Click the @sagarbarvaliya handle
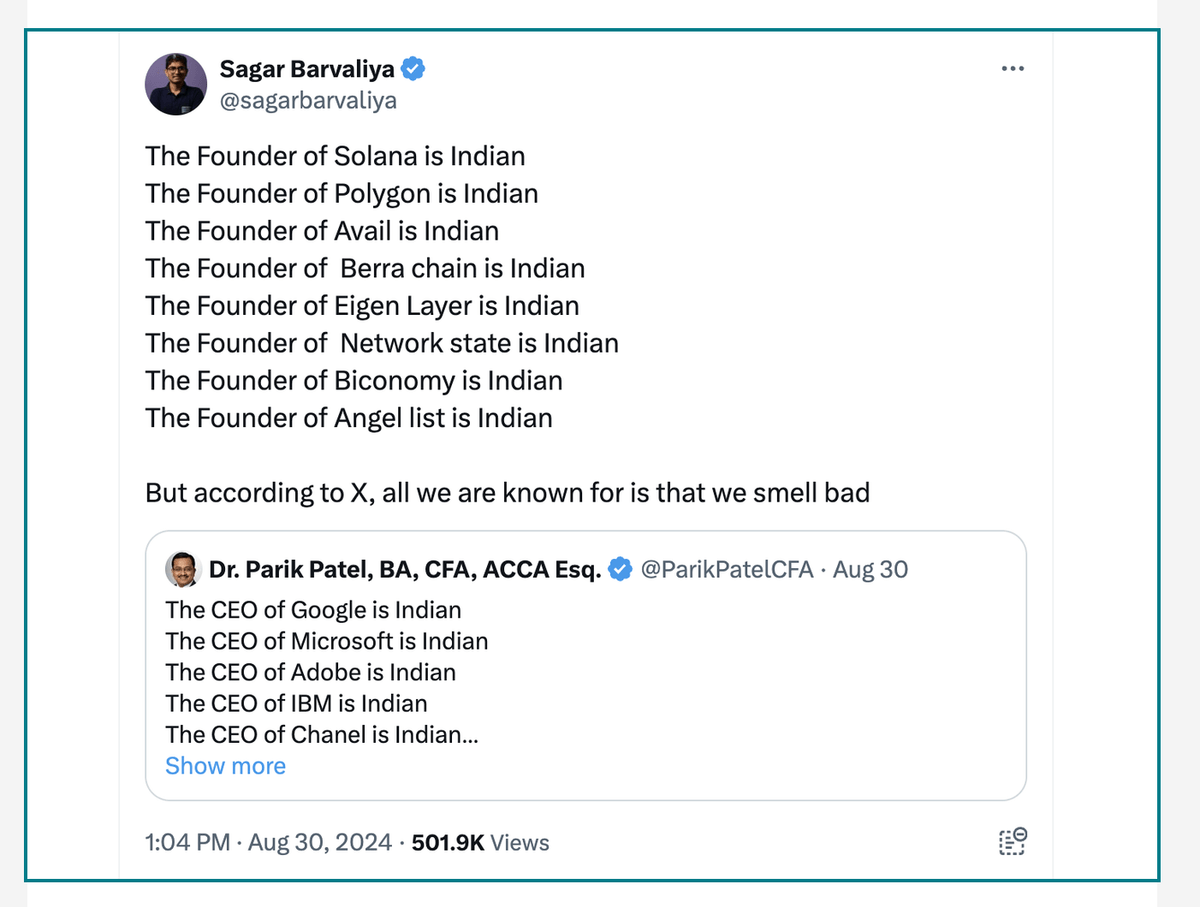 (309, 100)
